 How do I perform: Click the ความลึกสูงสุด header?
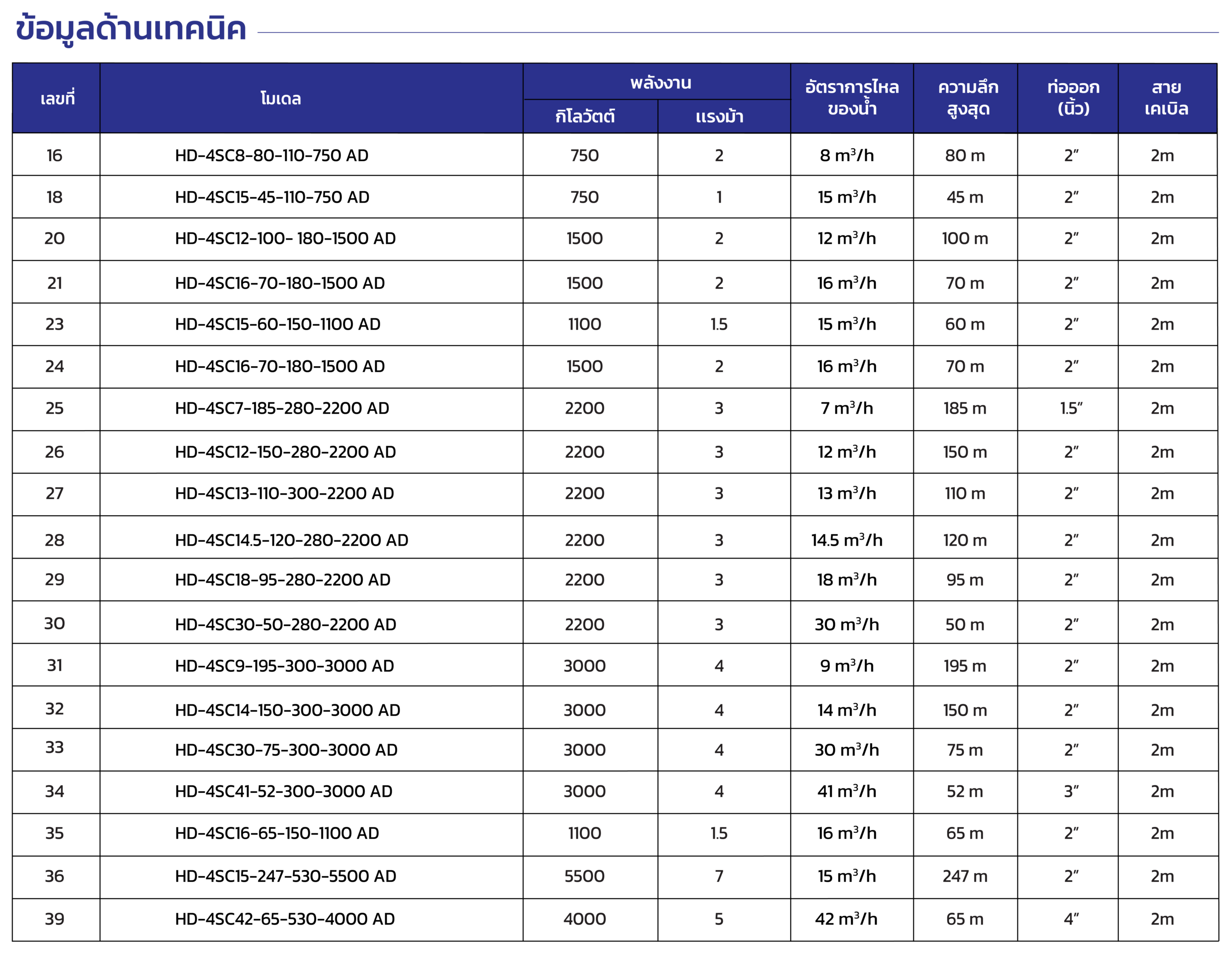click(x=968, y=98)
